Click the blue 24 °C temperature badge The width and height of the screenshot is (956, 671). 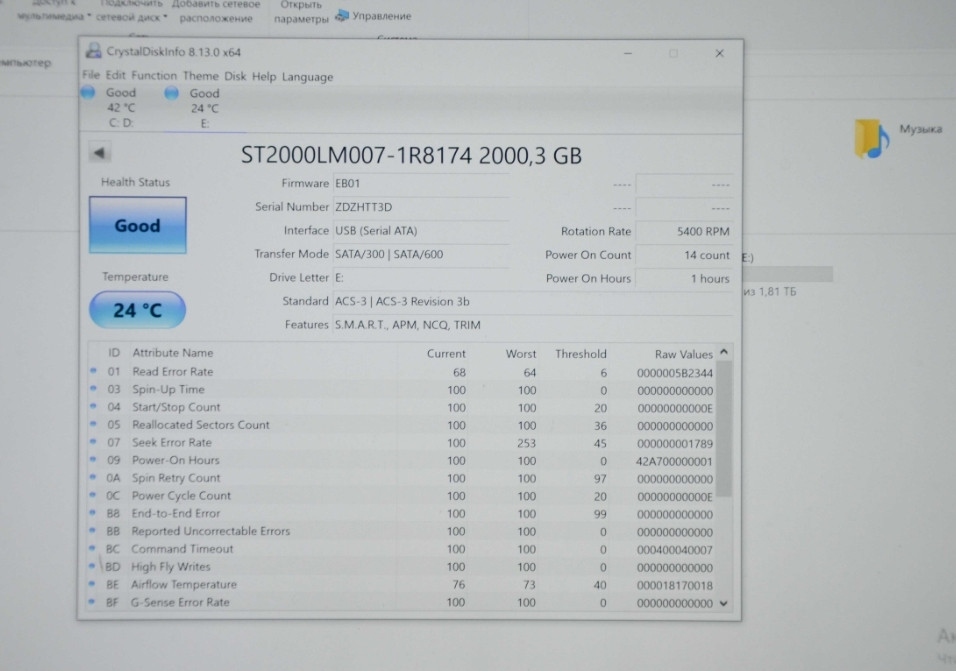[136, 310]
